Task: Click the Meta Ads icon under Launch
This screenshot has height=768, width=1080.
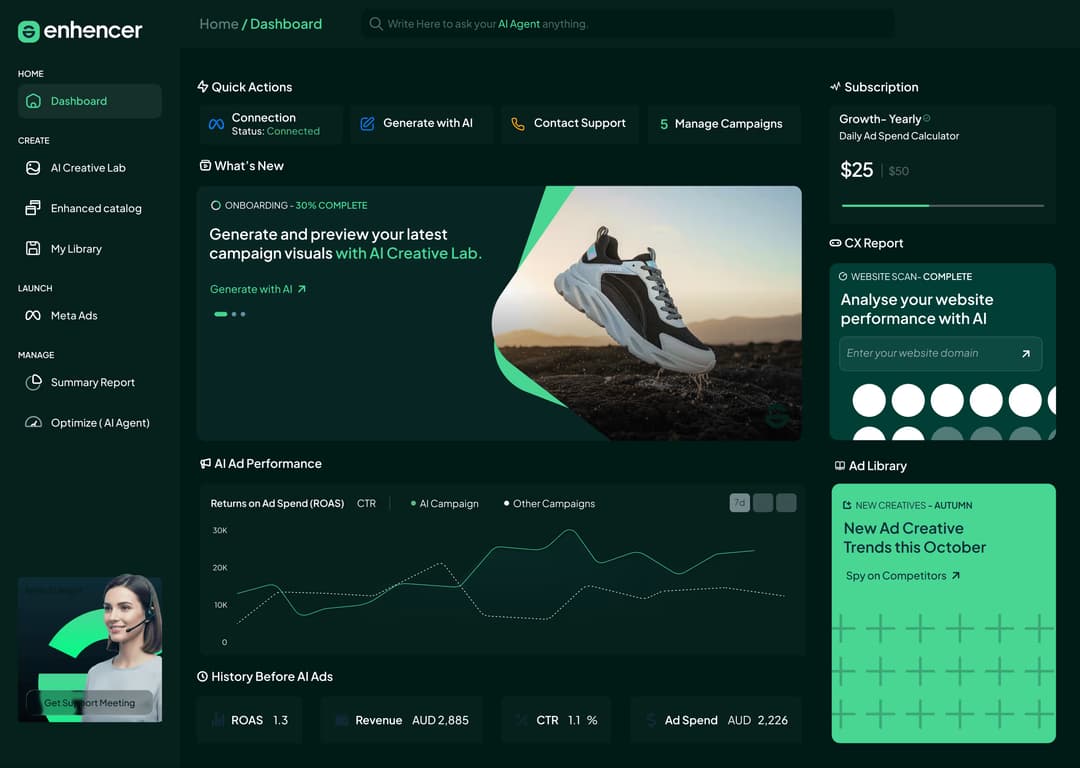Action: (34, 315)
